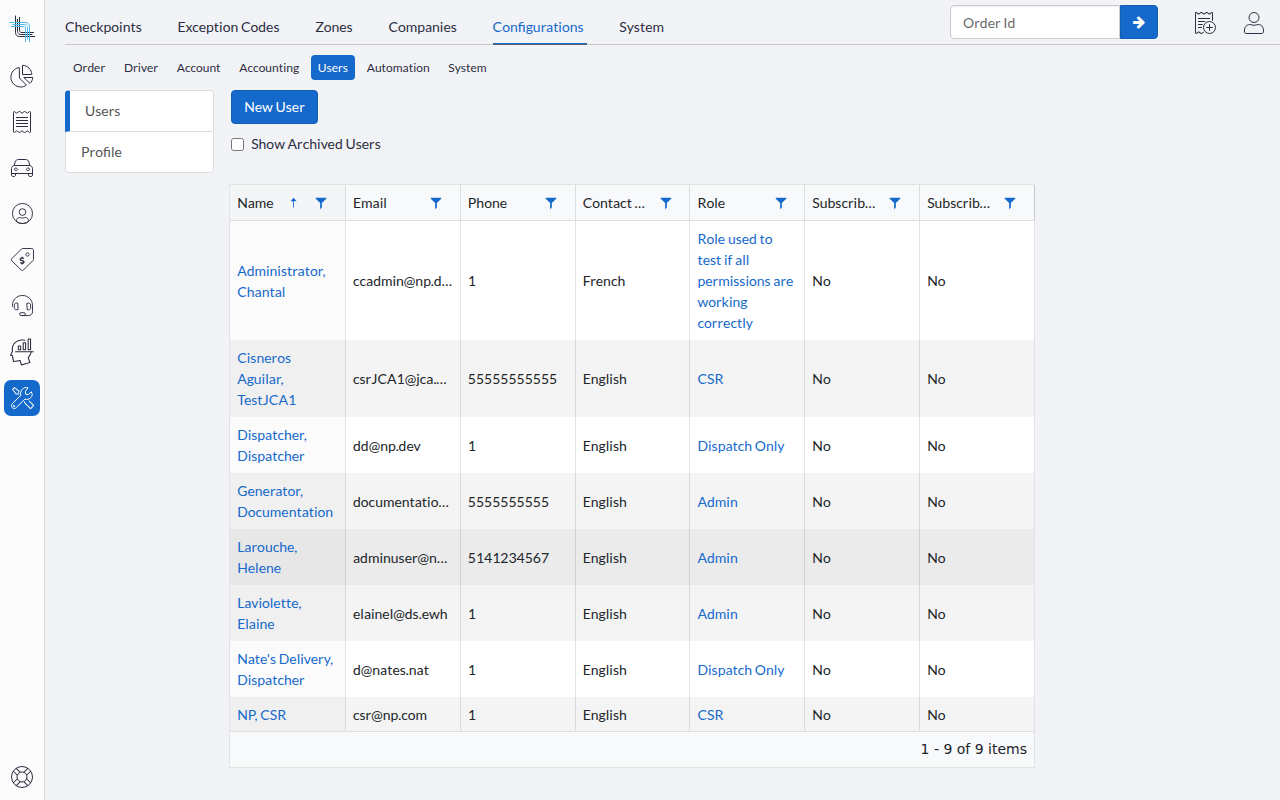
Task: Open CSR role for Cisneros Aguilar
Action: pyautogui.click(x=710, y=379)
